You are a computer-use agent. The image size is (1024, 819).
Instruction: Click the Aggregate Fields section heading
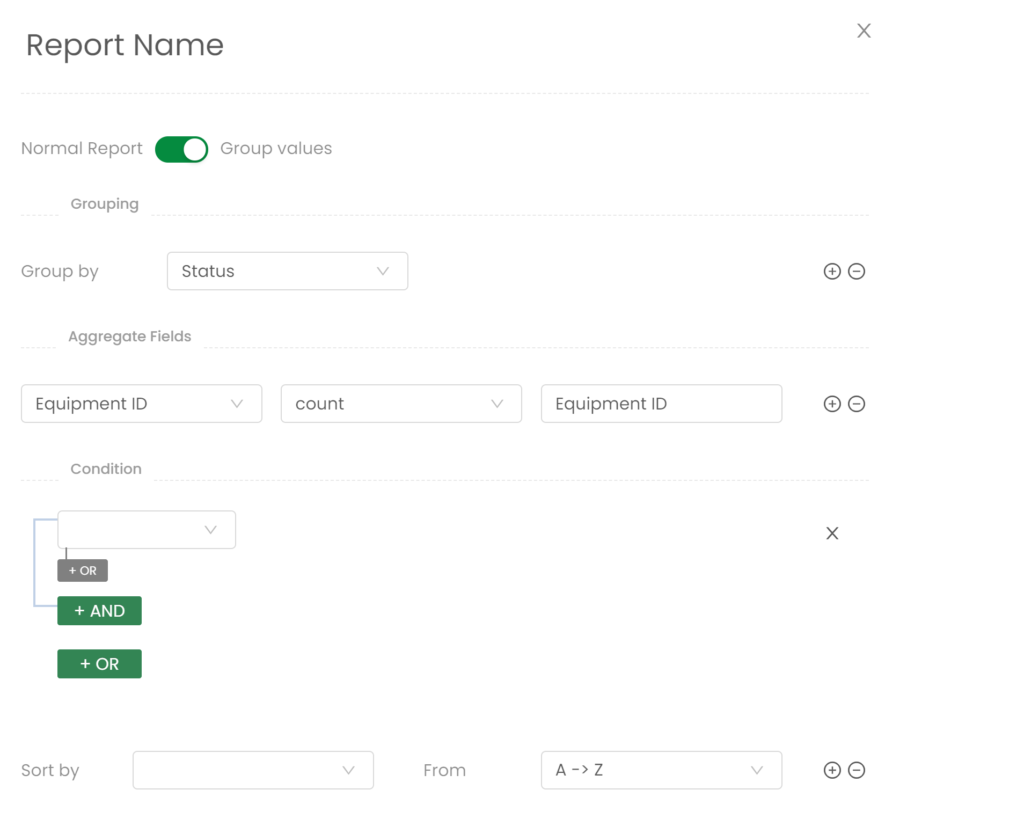tap(129, 336)
